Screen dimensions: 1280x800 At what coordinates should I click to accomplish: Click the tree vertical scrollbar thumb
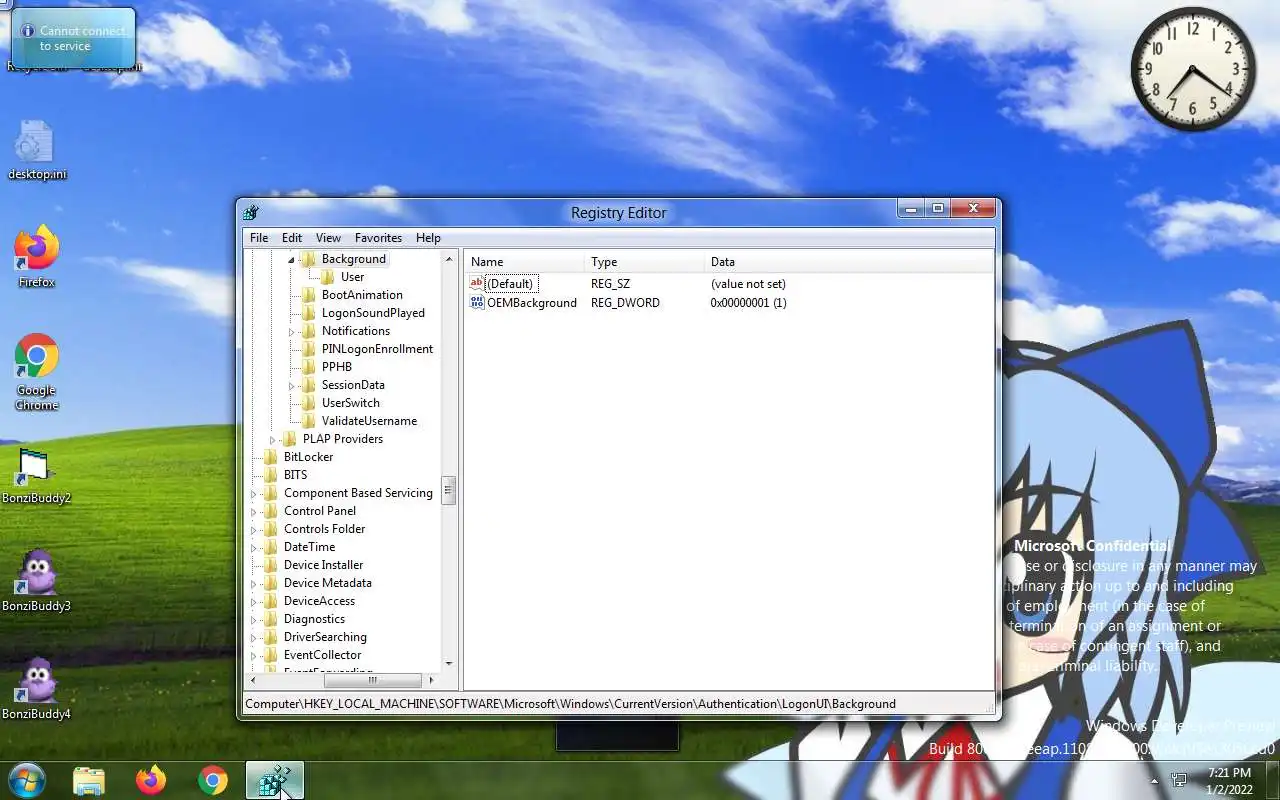tap(448, 490)
